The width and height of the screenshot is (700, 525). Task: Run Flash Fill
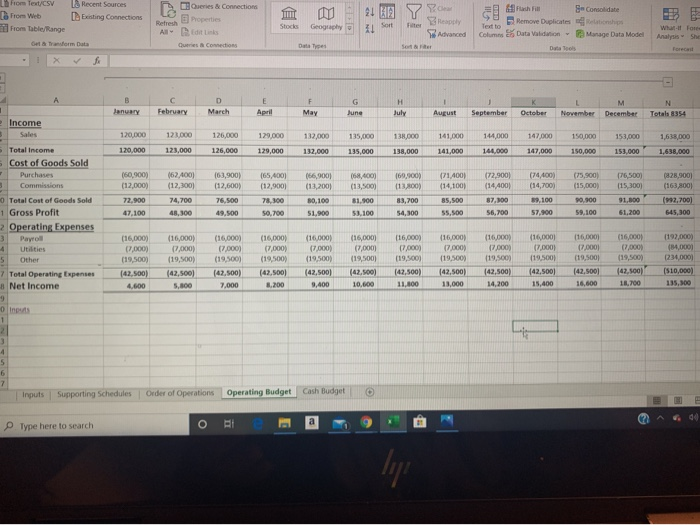[523, 8]
